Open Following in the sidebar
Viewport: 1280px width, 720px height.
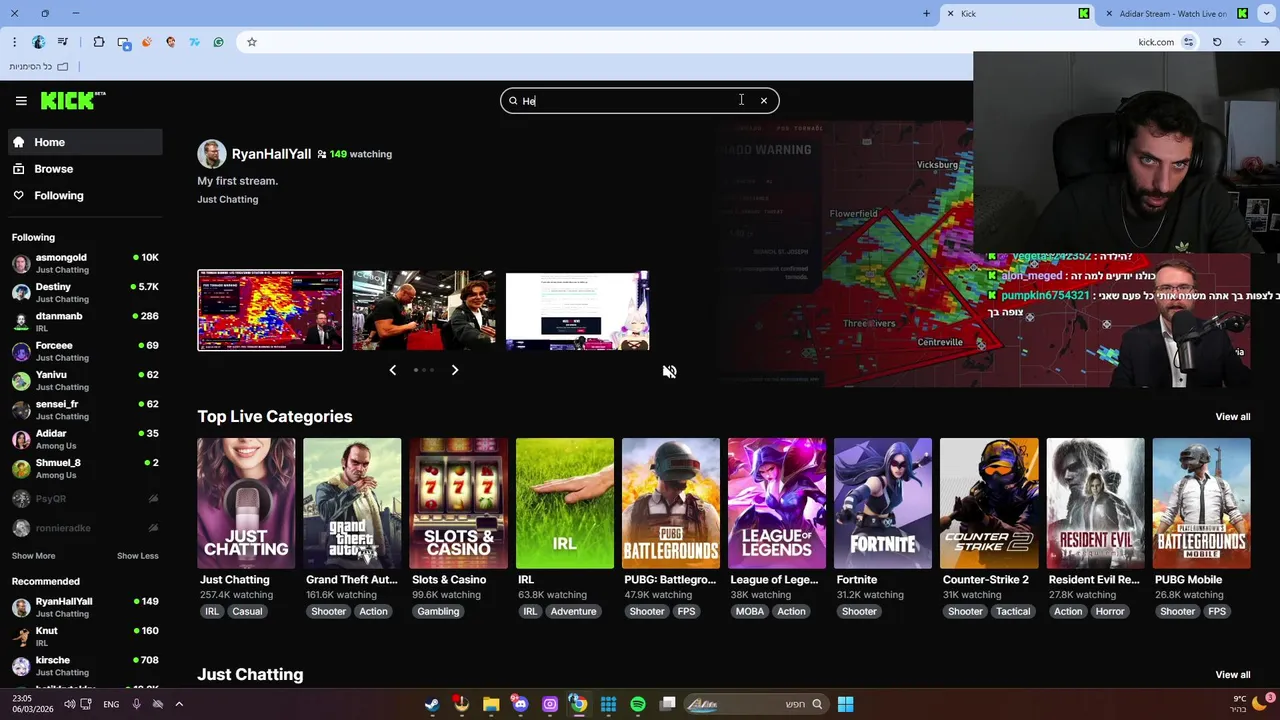pyautogui.click(x=86, y=196)
